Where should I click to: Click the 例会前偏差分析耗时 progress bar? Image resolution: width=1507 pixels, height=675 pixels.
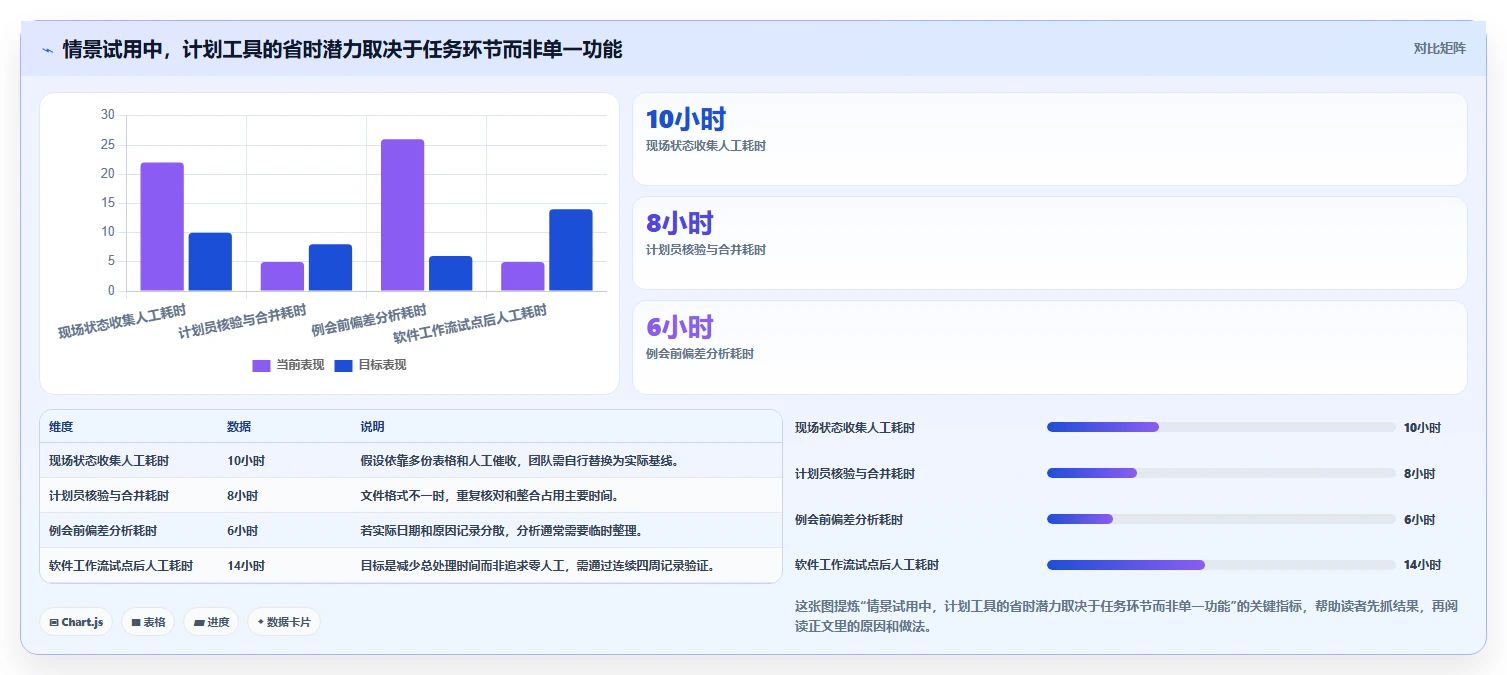[x=1221, y=519]
